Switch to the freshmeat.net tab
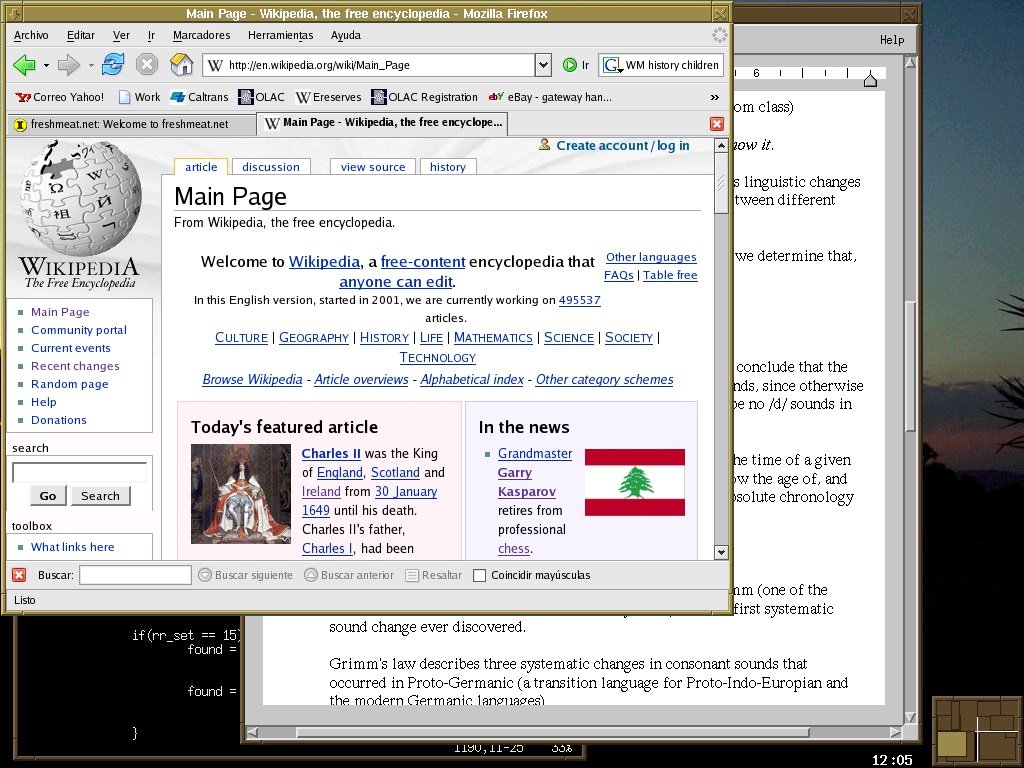Screen dimensions: 1024x768 [129, 124]
